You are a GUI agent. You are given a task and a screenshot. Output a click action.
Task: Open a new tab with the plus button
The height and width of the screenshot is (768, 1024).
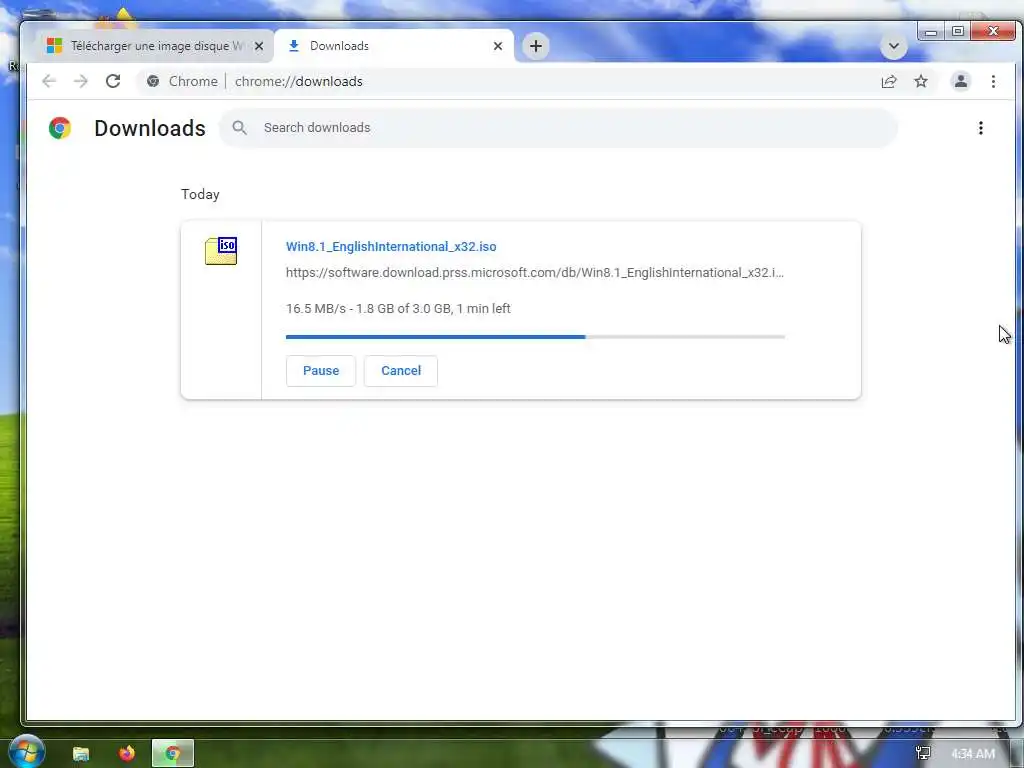(x=536, y=46)
